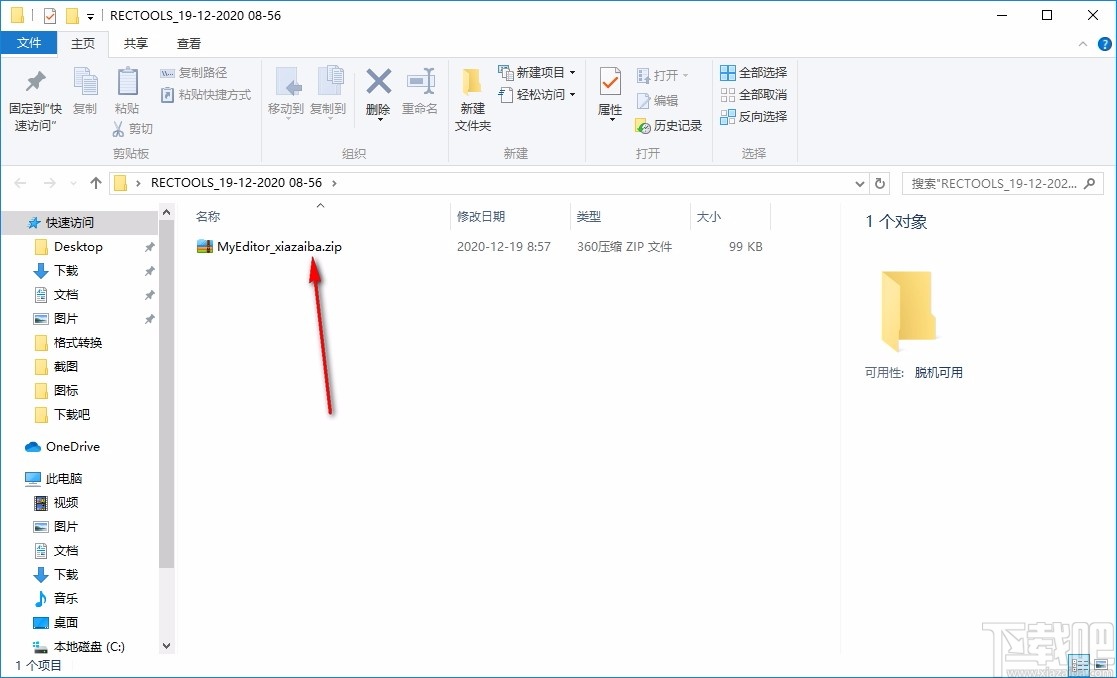Image resolution: width=1117 pixels, height=678 pixels.
Task: Click the red Delete (删除) icon
Action: tap(378, 81)
